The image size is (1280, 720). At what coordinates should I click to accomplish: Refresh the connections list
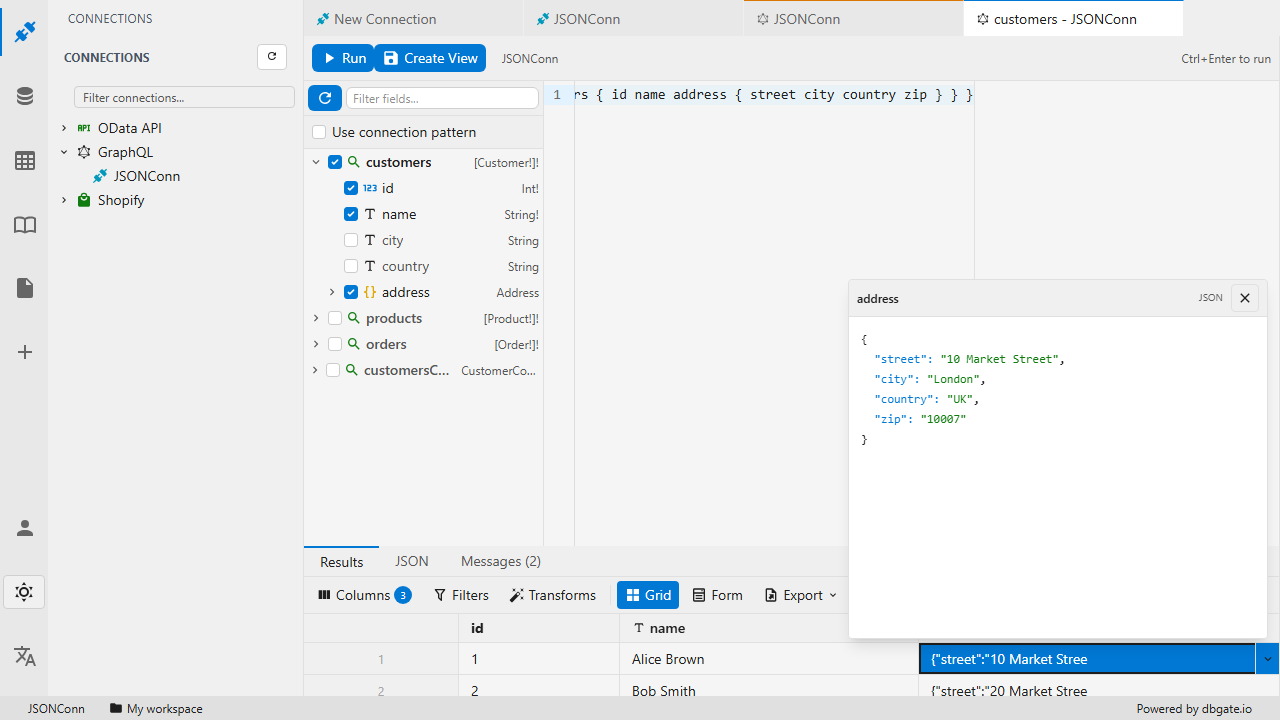tap(272, 57)
